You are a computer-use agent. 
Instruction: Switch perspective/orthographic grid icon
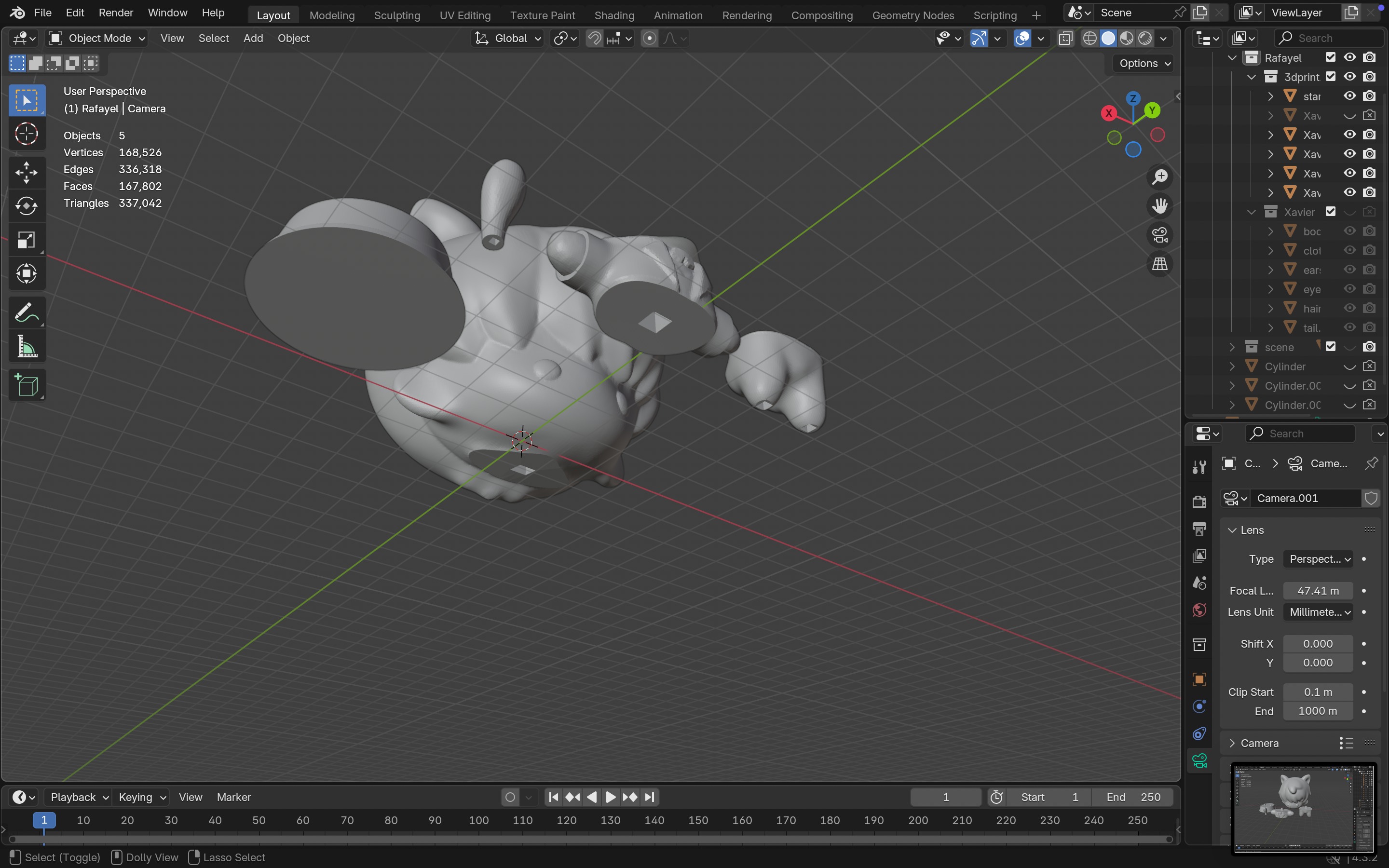tap(1160, 265)
